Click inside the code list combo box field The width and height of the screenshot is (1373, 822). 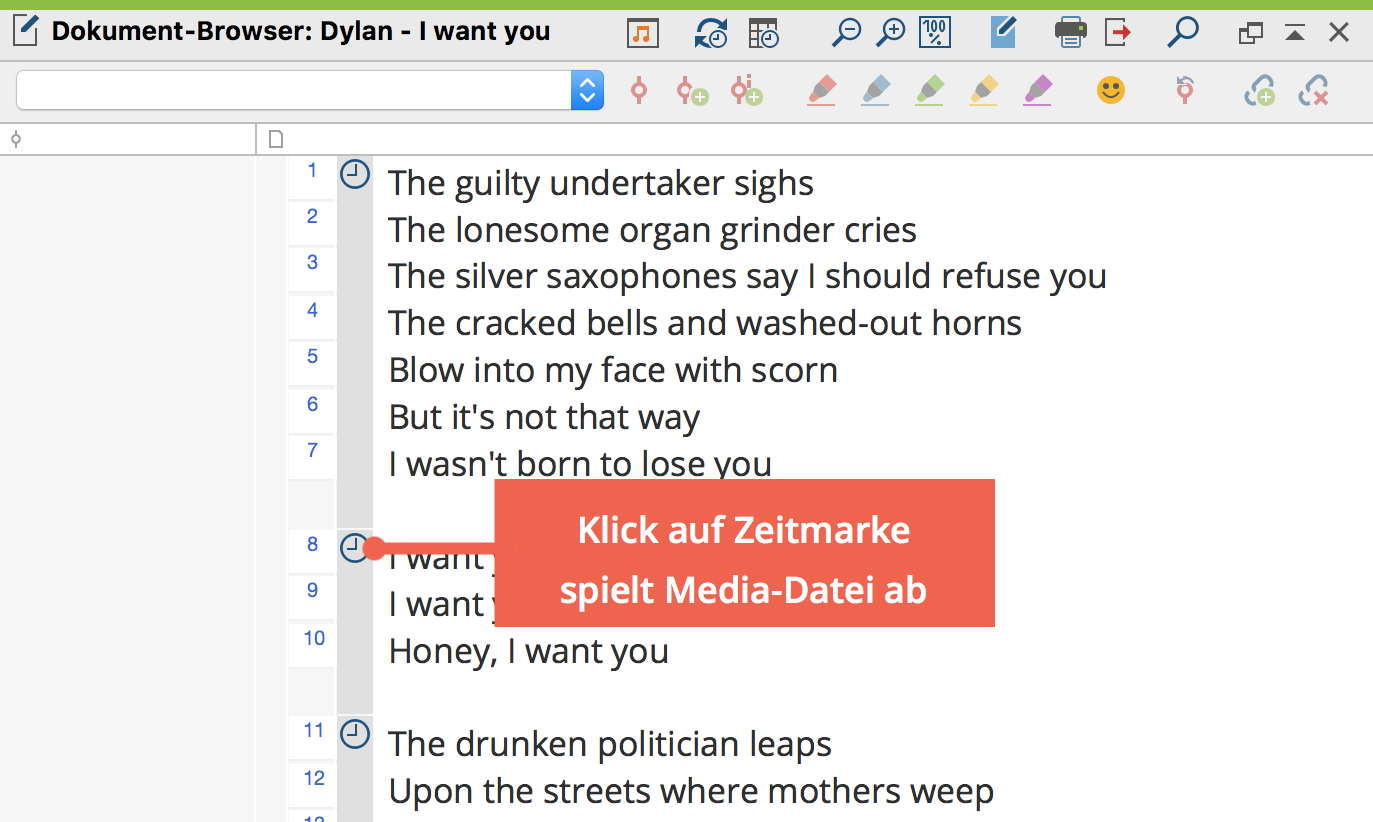tap(294, 90)
